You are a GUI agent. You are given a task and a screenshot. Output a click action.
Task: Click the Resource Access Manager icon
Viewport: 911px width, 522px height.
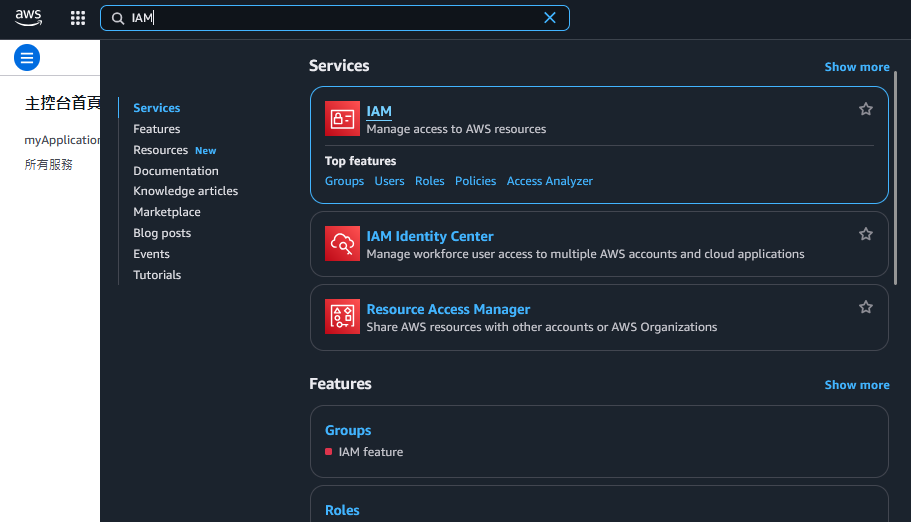[x=342, y=317]
